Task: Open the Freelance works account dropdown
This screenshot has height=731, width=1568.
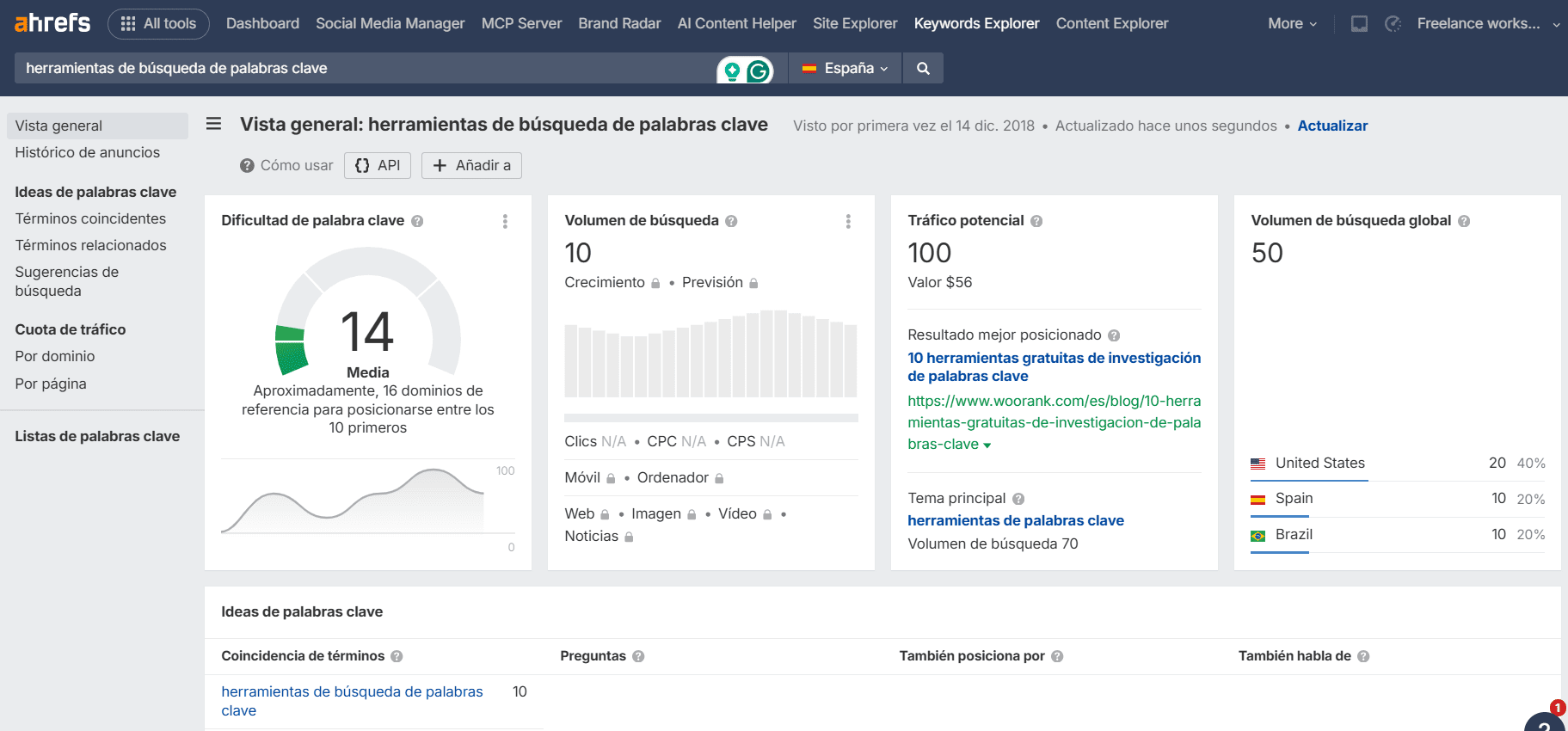Action: click(1487, 24)
